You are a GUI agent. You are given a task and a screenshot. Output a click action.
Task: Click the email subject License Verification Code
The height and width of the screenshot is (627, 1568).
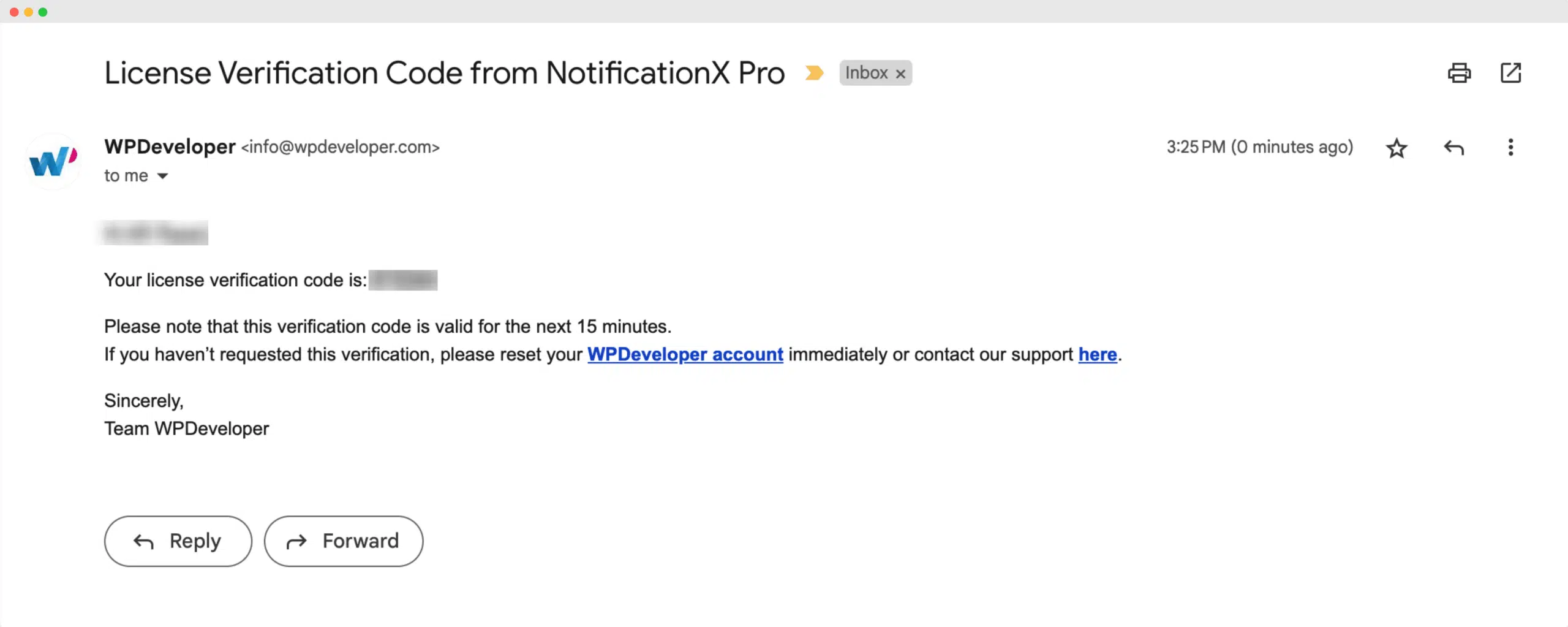(445, 73)
